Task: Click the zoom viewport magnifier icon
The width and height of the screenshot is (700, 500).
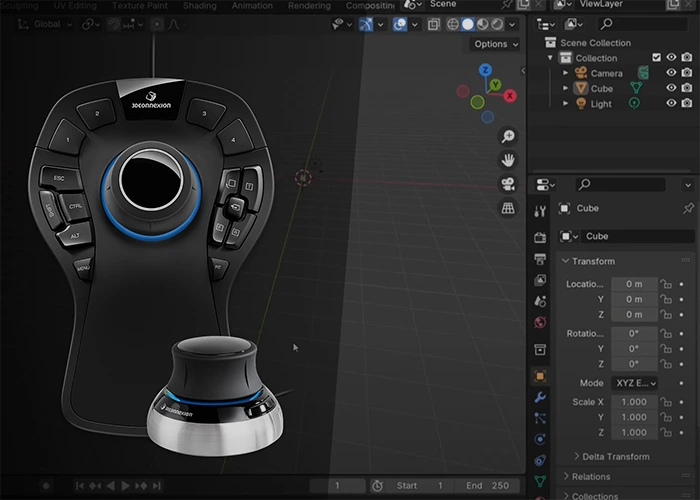Action: 508,137
